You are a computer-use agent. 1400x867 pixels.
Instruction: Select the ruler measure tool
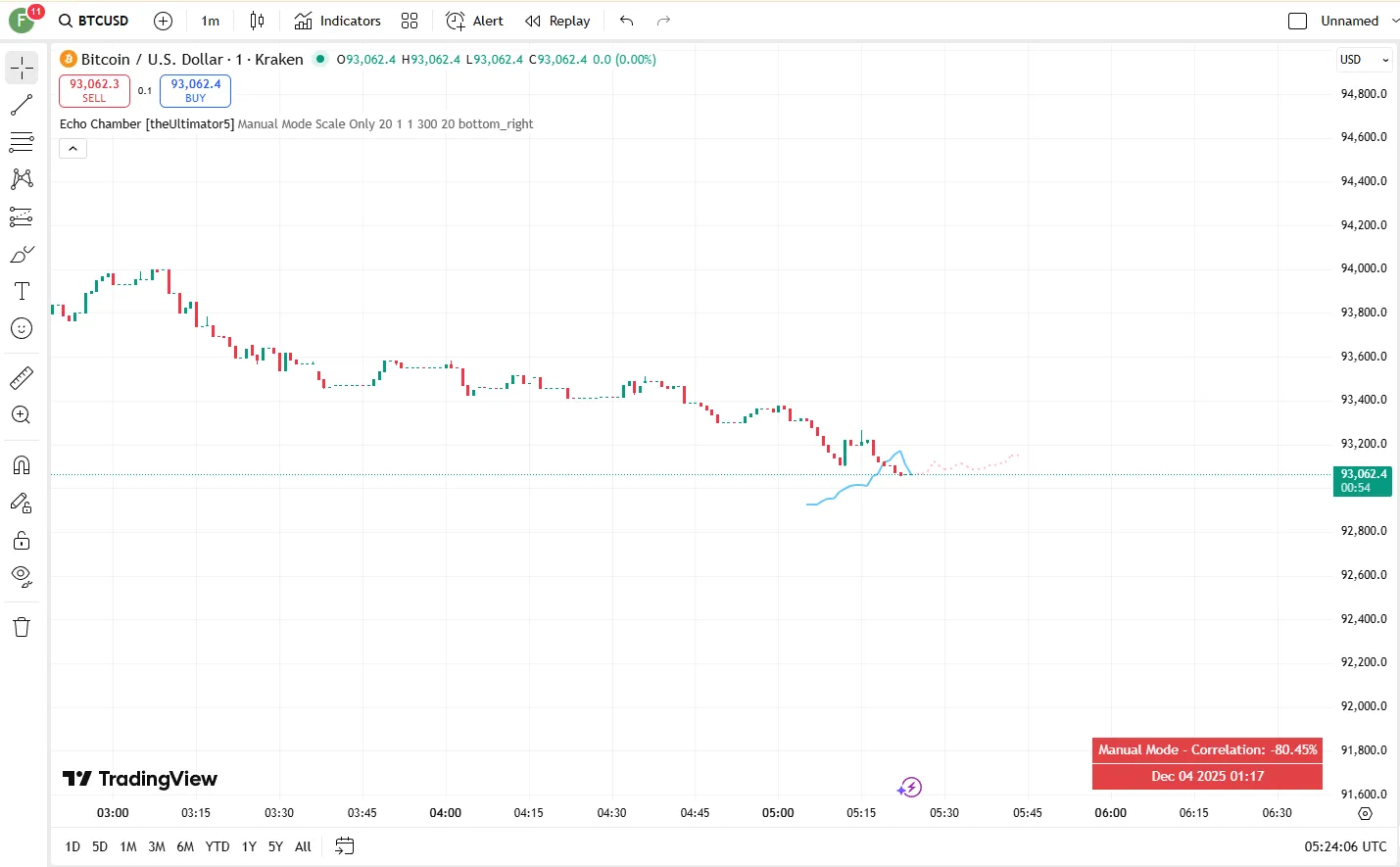click(22, 377)
